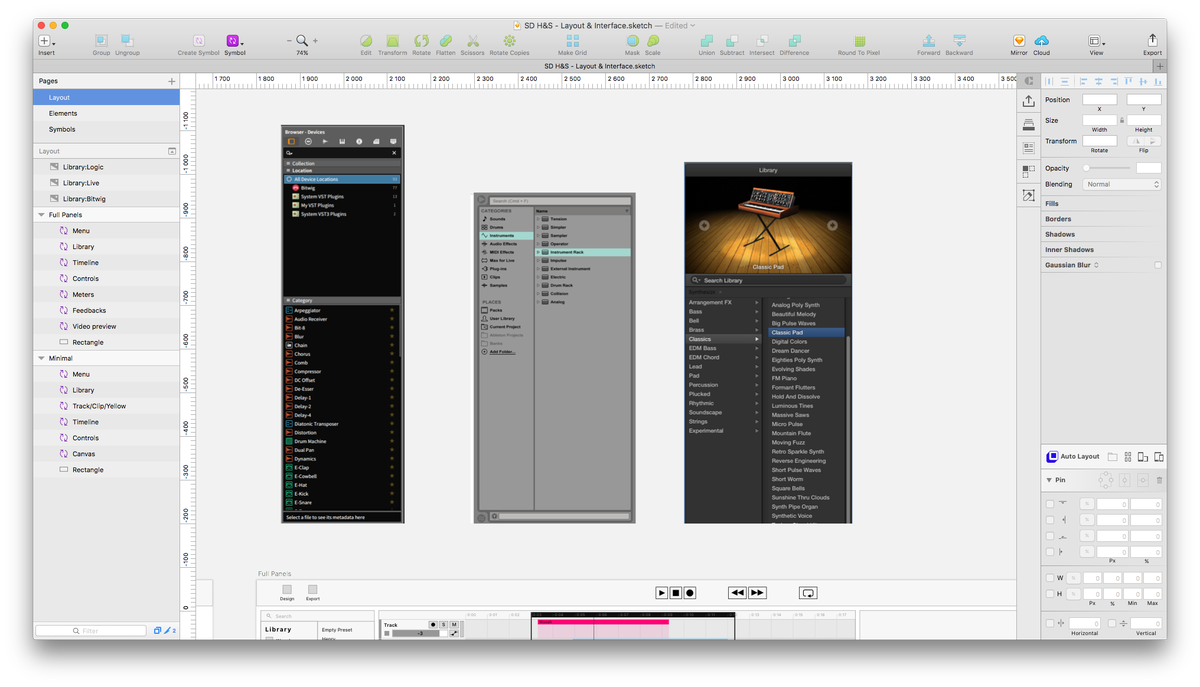
Task: Collapse the Pin section triangle
Action: pos(1049,480)
